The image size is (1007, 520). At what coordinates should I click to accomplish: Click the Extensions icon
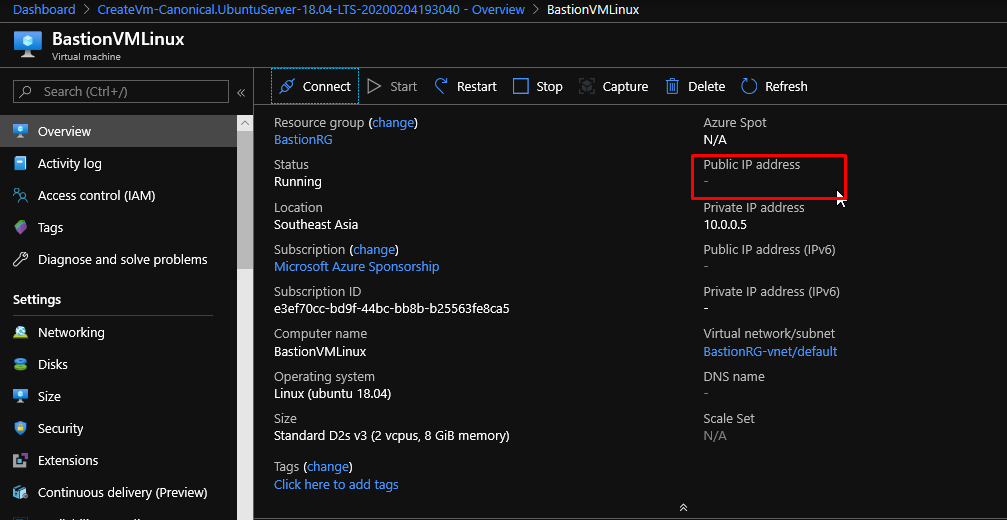coord(21,460)
